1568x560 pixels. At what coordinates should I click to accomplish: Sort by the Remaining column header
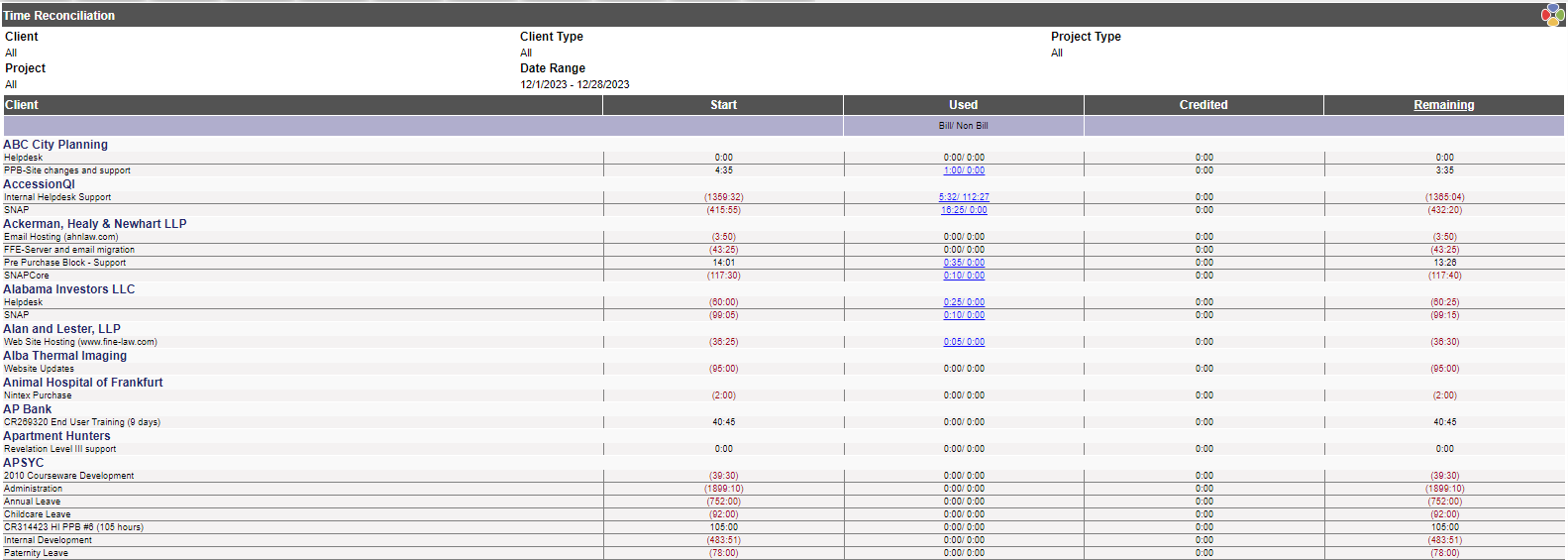pos(1443,105)
